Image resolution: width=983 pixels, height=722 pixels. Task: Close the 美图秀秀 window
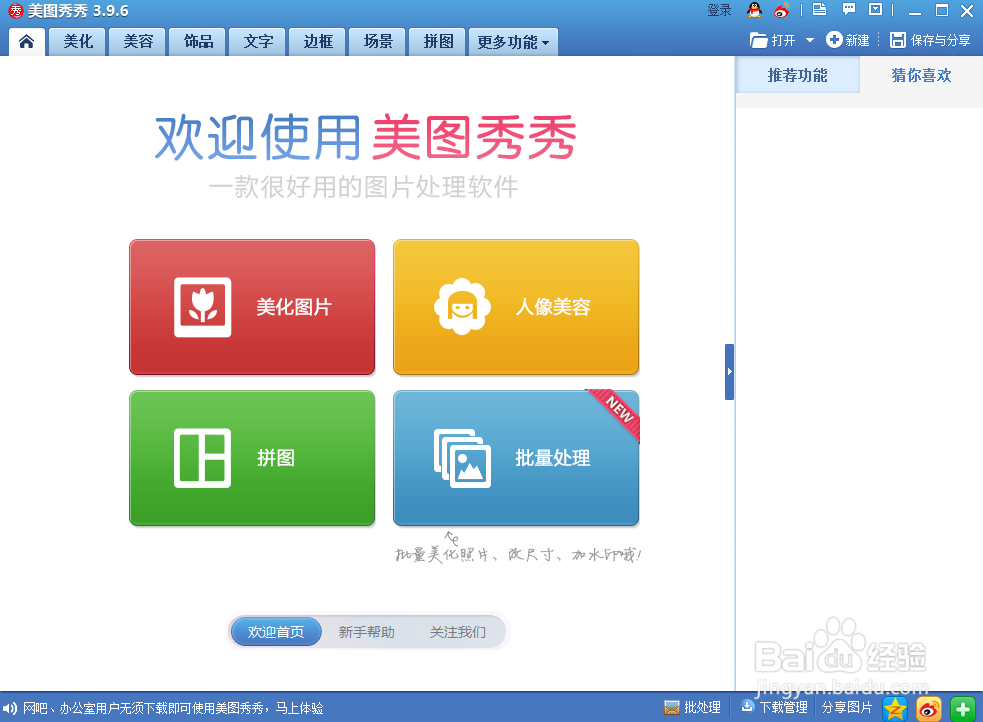click(x=967, y=11)
